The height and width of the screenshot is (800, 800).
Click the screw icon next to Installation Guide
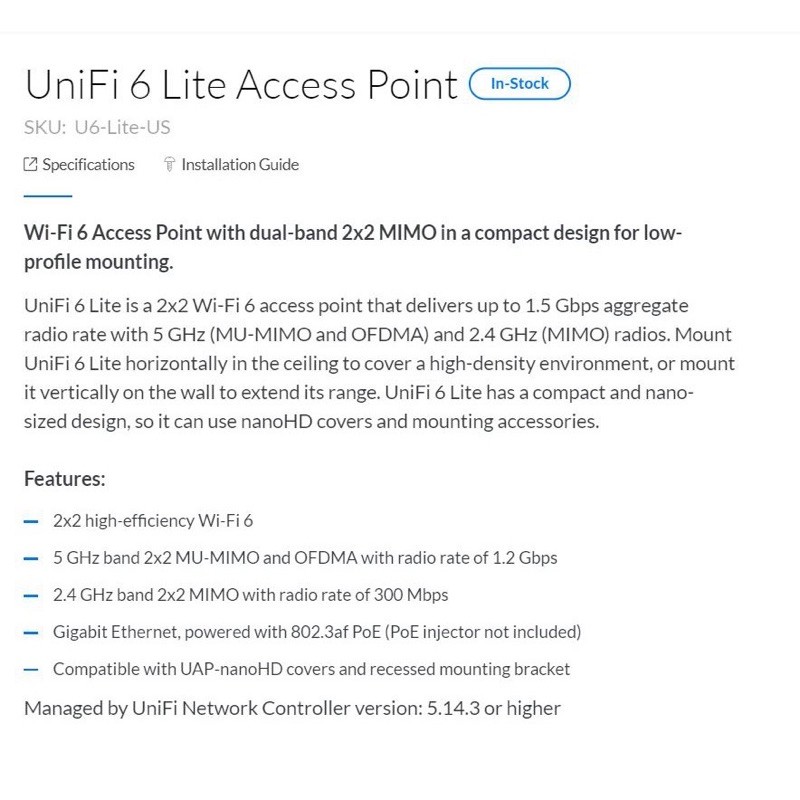170,163
